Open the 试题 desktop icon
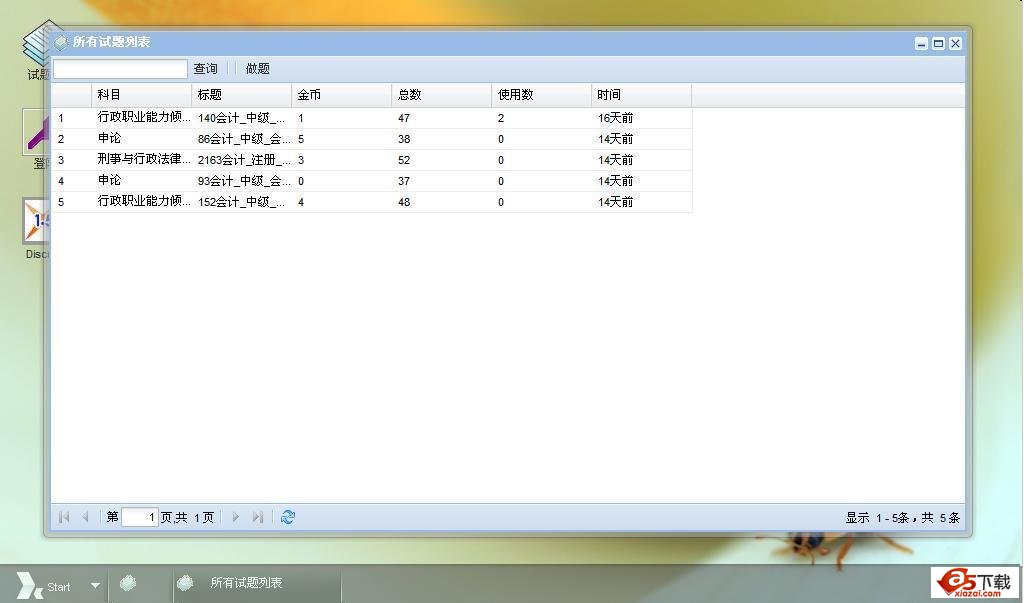Screen dimensions: 1024x603 [37, 51]
